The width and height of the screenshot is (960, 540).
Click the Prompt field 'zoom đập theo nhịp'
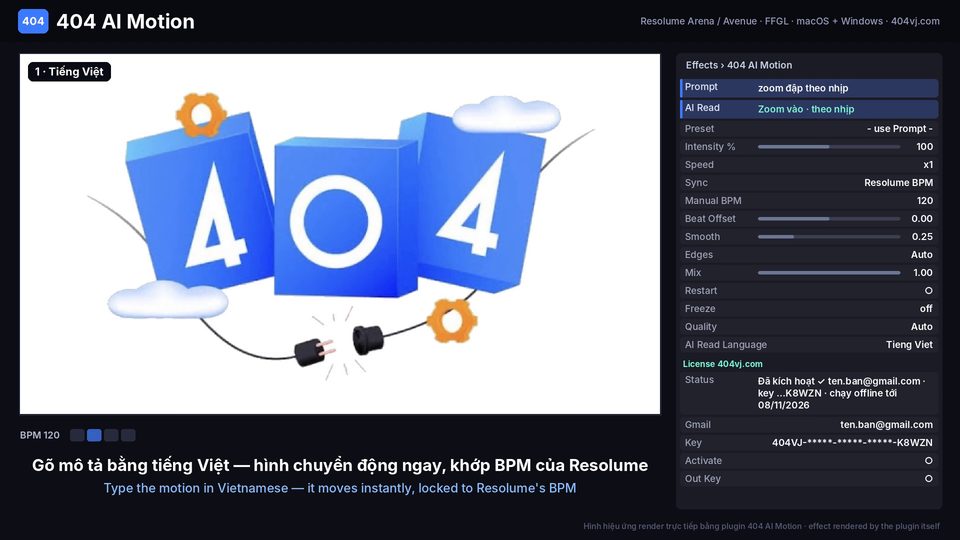pos(809,88)
